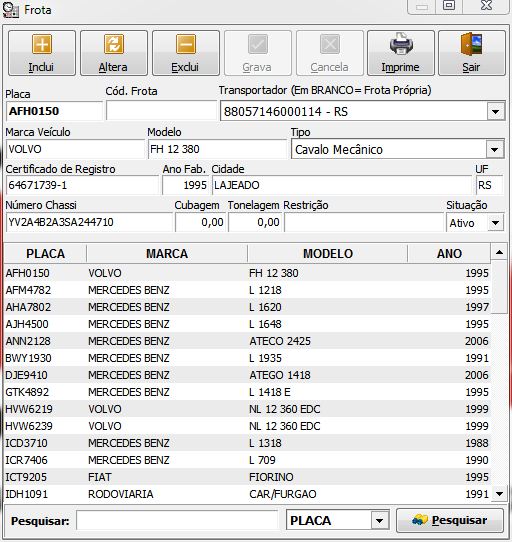This screenshot has width=512, height=542.
Task: Click the Cubagem field
Action: pyautogui.click(x=200, y=222)
